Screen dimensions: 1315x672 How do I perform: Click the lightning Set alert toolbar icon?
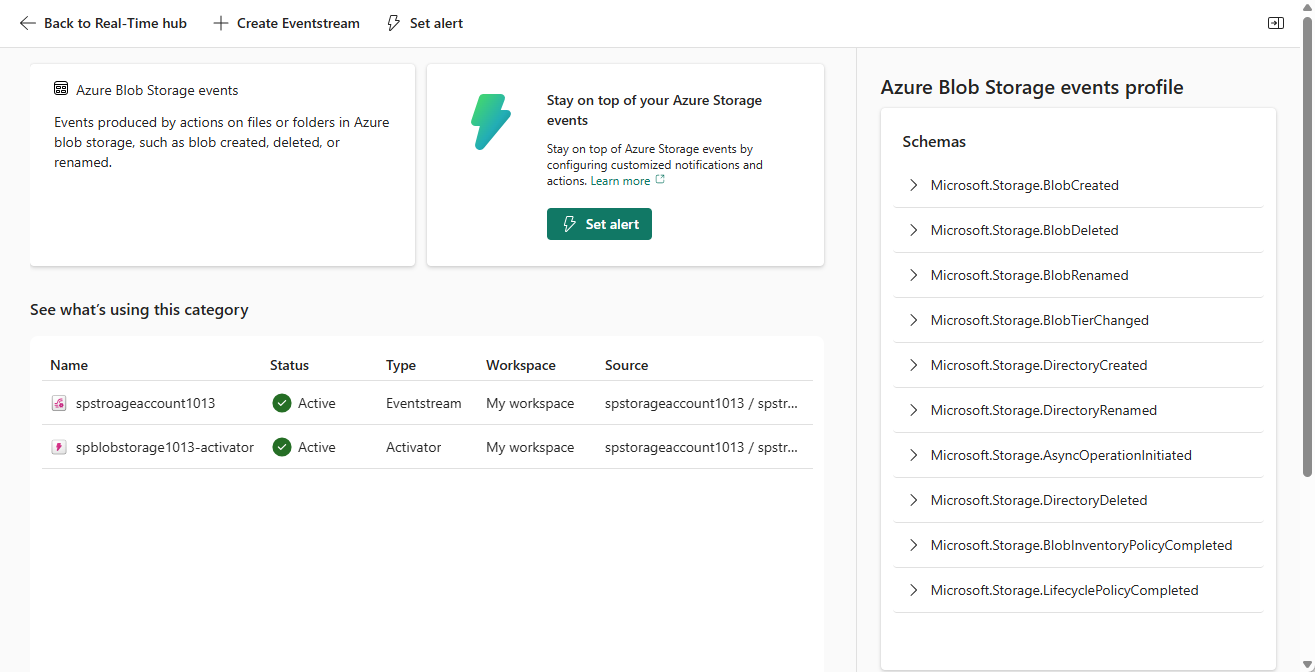394,23
